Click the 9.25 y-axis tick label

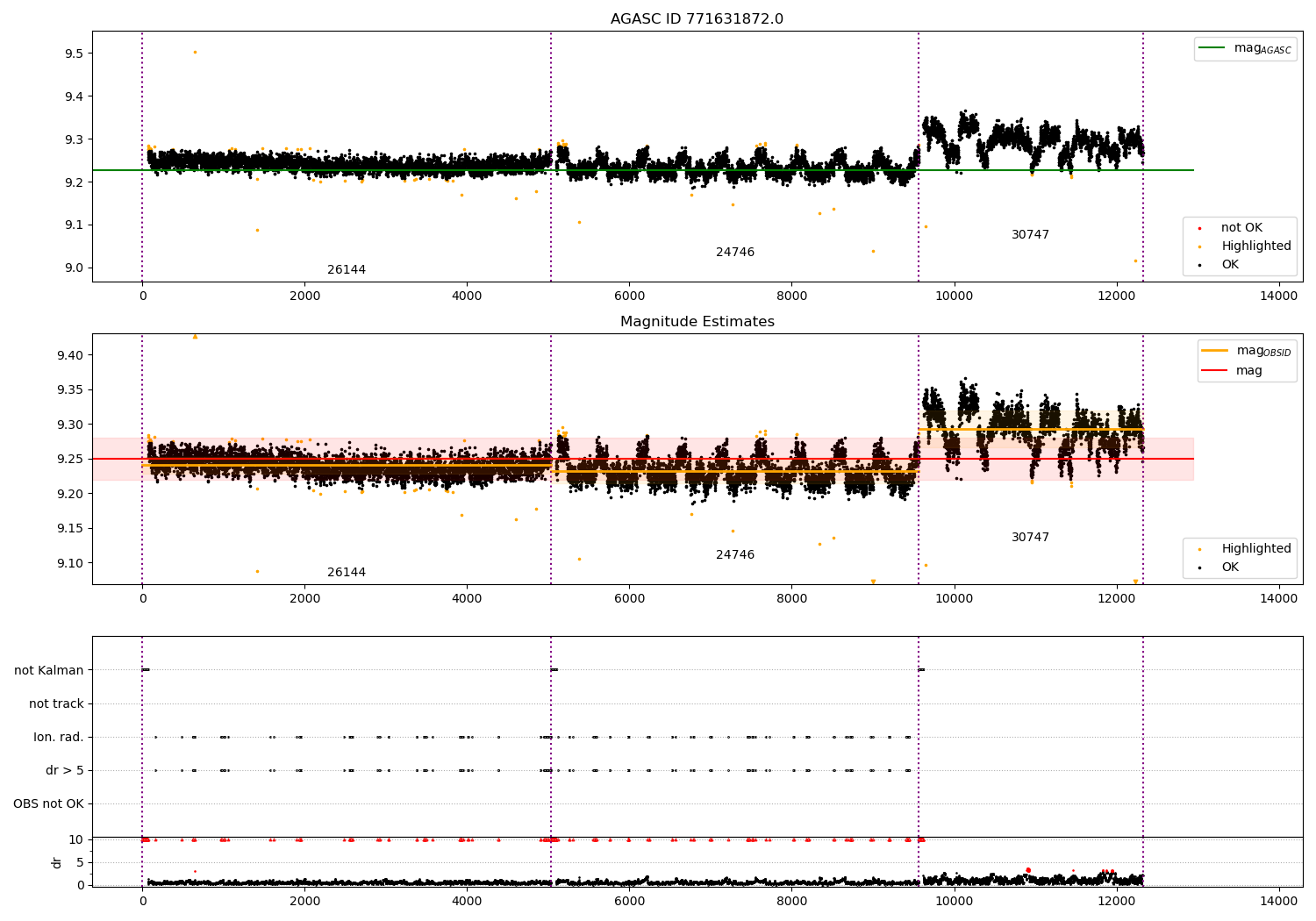[x=70, y=459]
